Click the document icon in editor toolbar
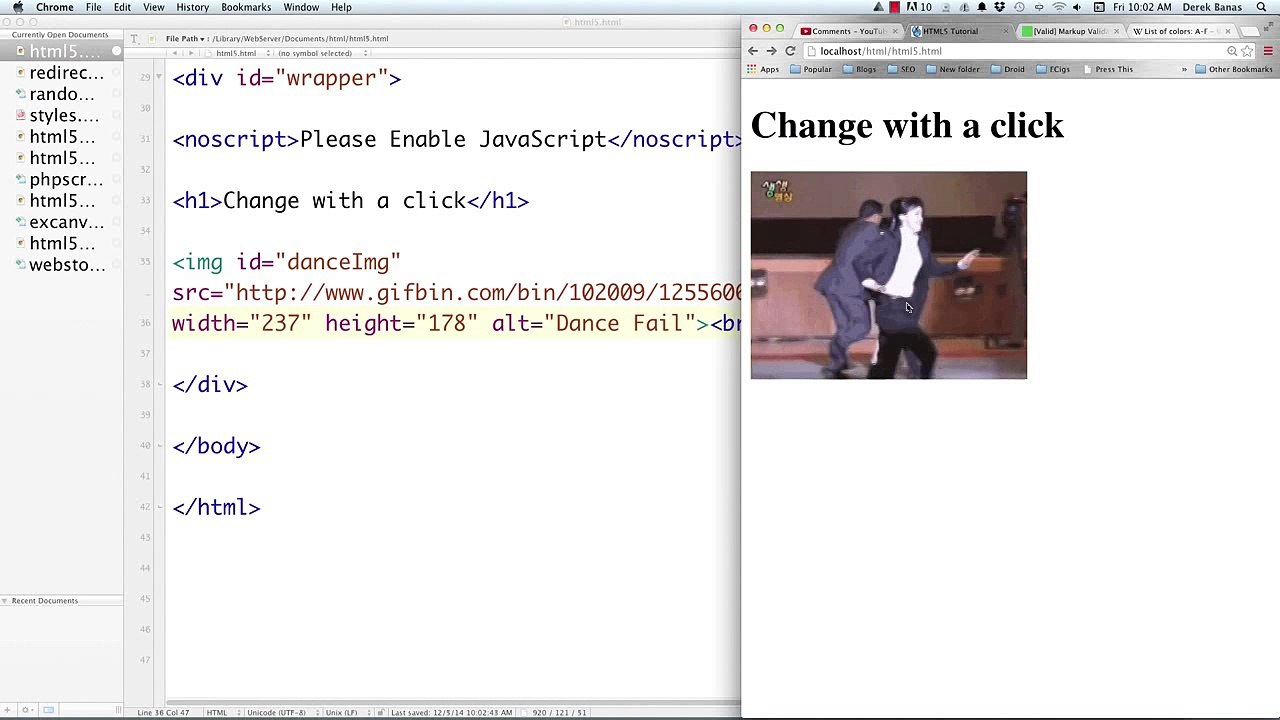The height and width of the screenshot is (720, 1280). [x=152, y=38]
